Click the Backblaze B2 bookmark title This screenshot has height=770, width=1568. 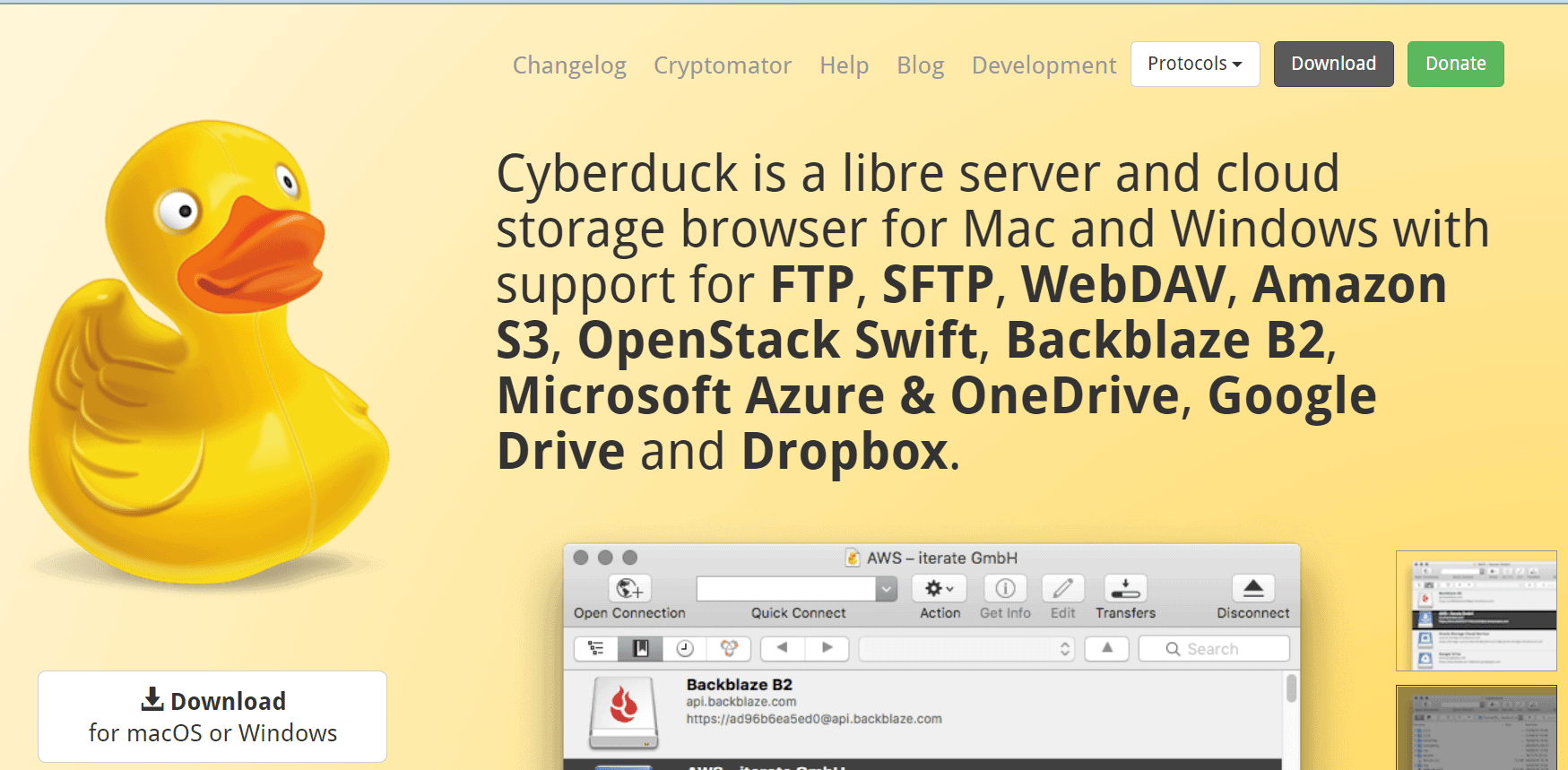coord(740,685)
